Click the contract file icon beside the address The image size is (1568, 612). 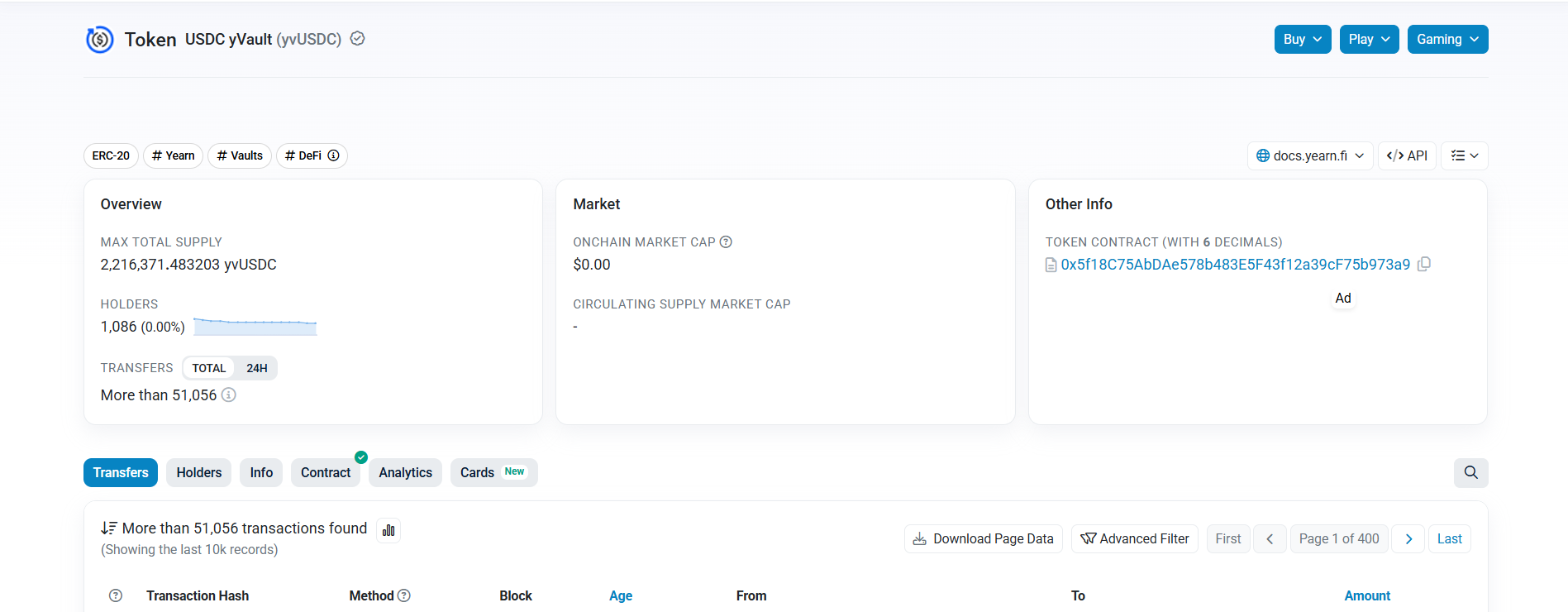tap(1051, 265)
